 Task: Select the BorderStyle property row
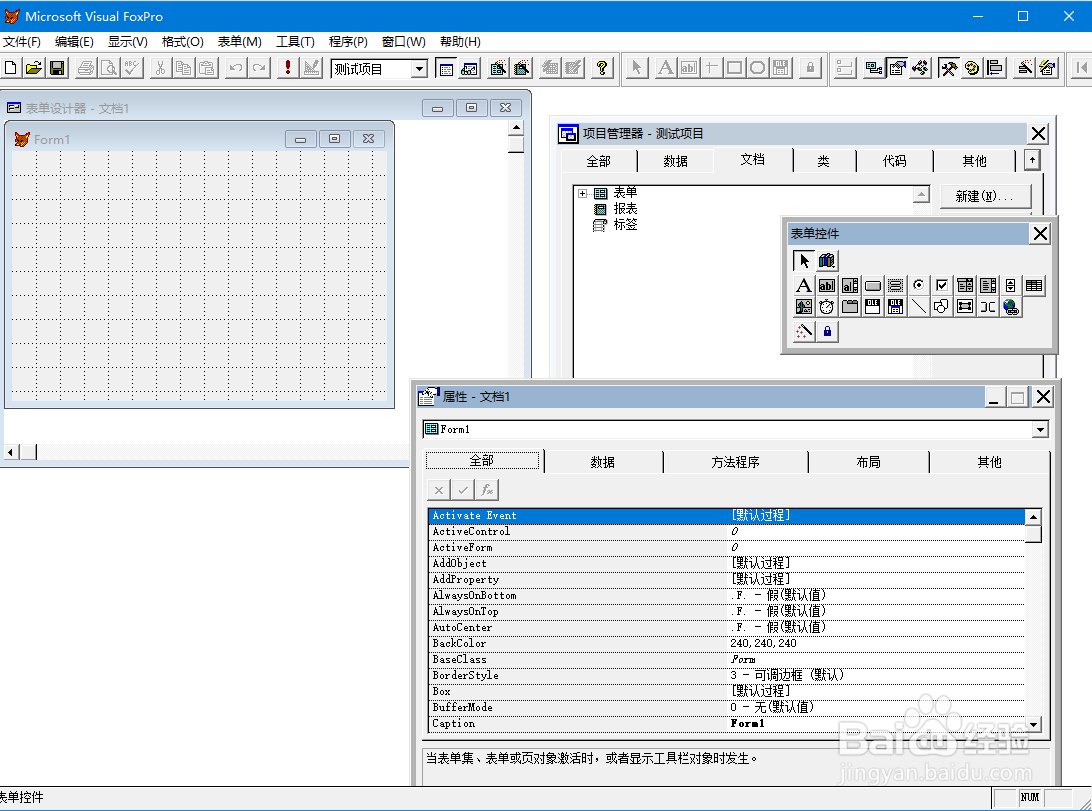pos(726,675)
